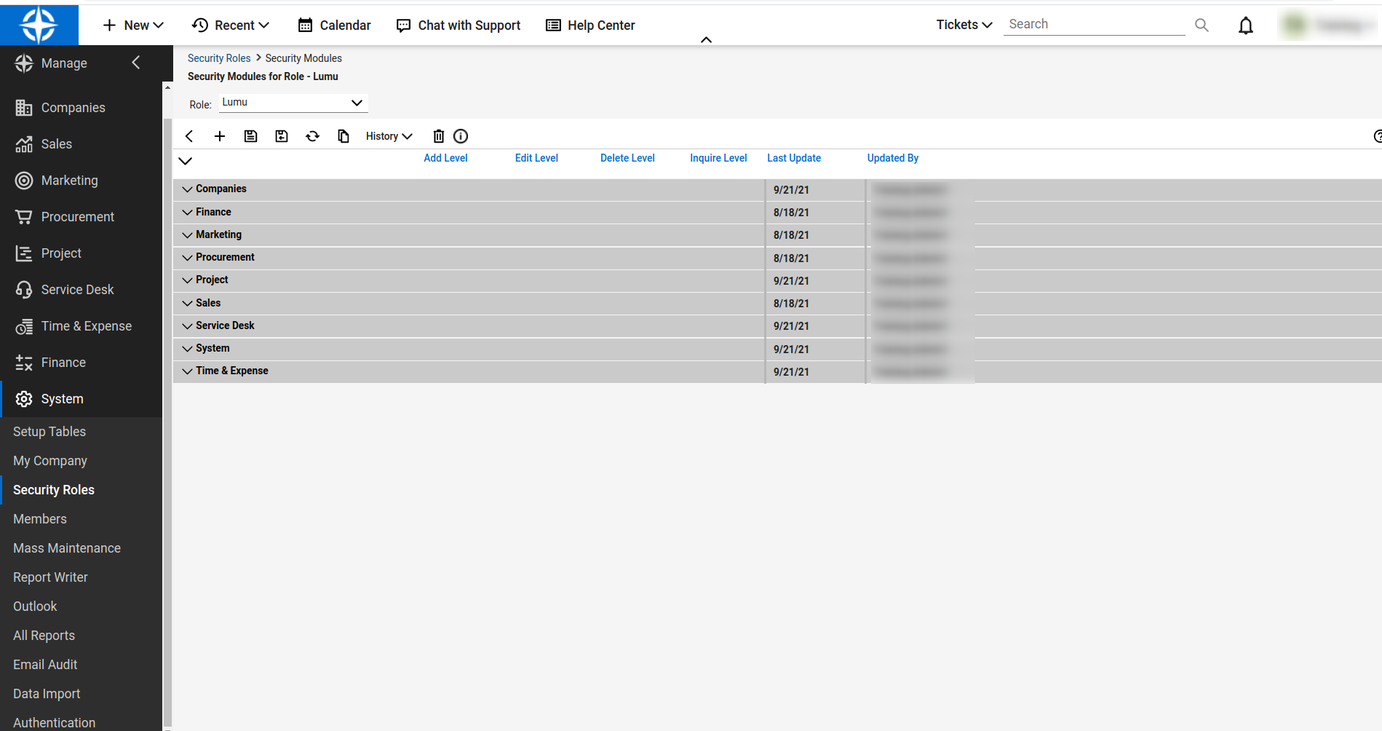Click the back arrow in the toolbar
This screenshot has width=1382, height=731.
189,136
